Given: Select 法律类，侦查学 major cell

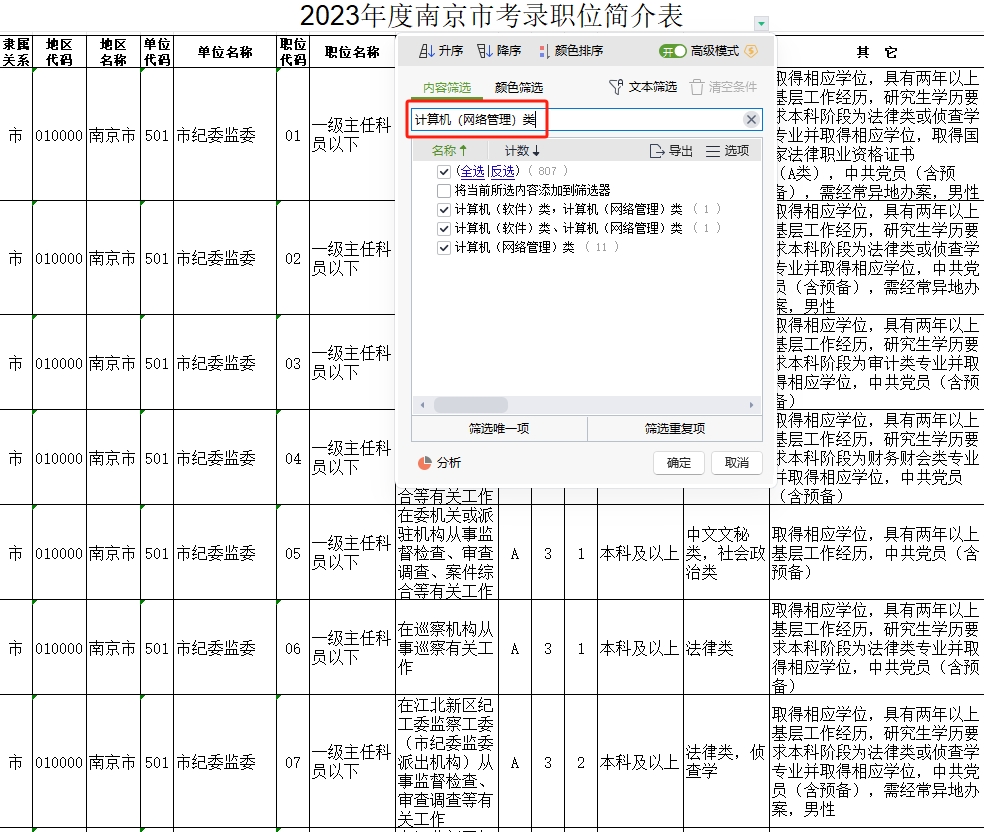Looking at the screenshot, I should tap(726, 762).
